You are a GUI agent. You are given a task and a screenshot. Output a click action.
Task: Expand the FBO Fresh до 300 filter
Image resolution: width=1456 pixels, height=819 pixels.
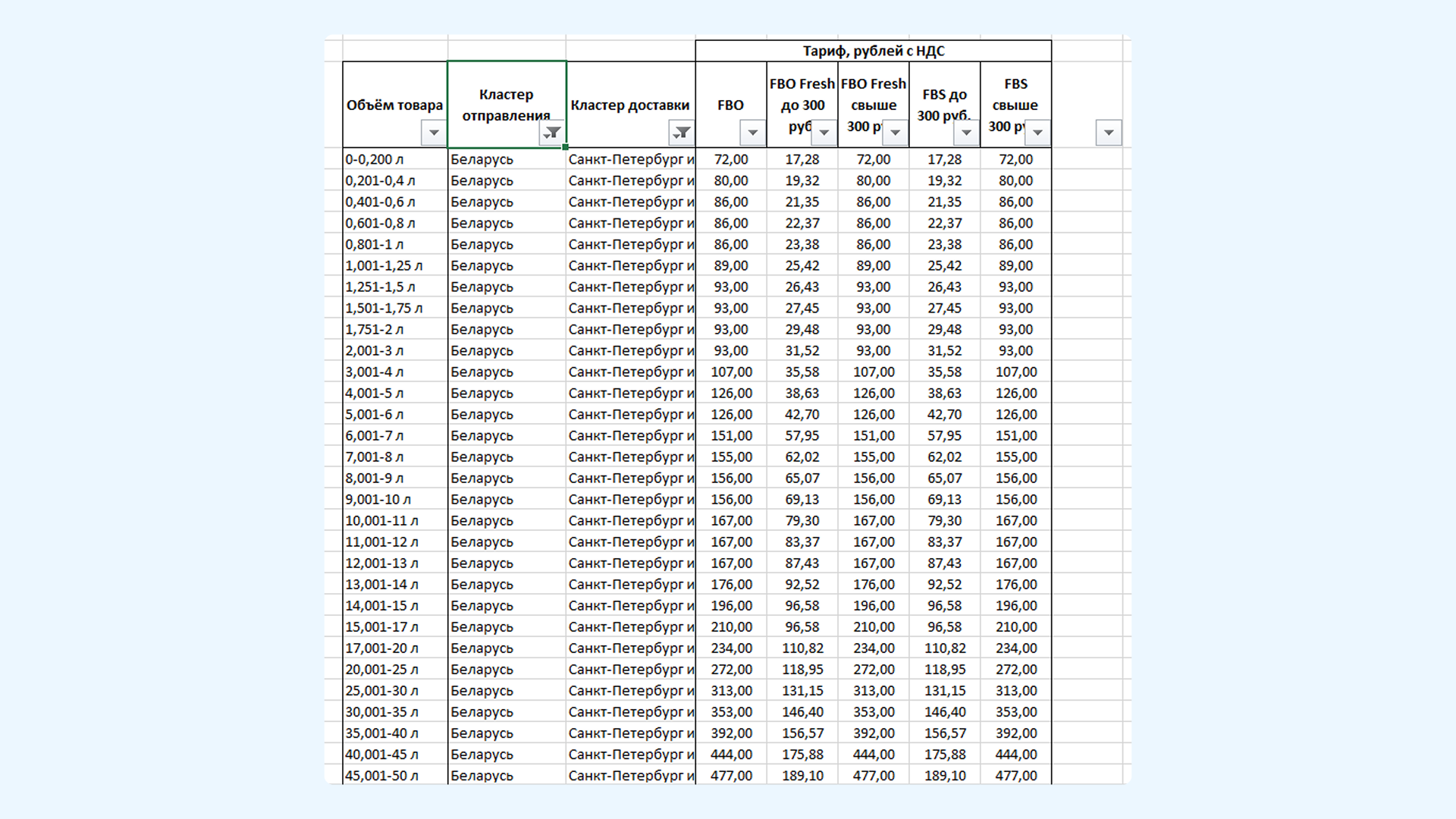824,133
